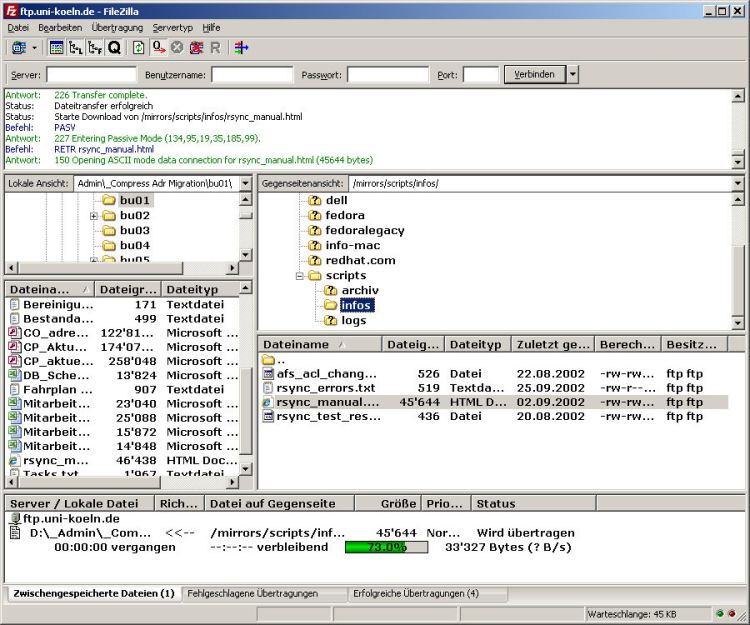
Task: Sort remote files by Dateiname column
Action: (320, 345)
